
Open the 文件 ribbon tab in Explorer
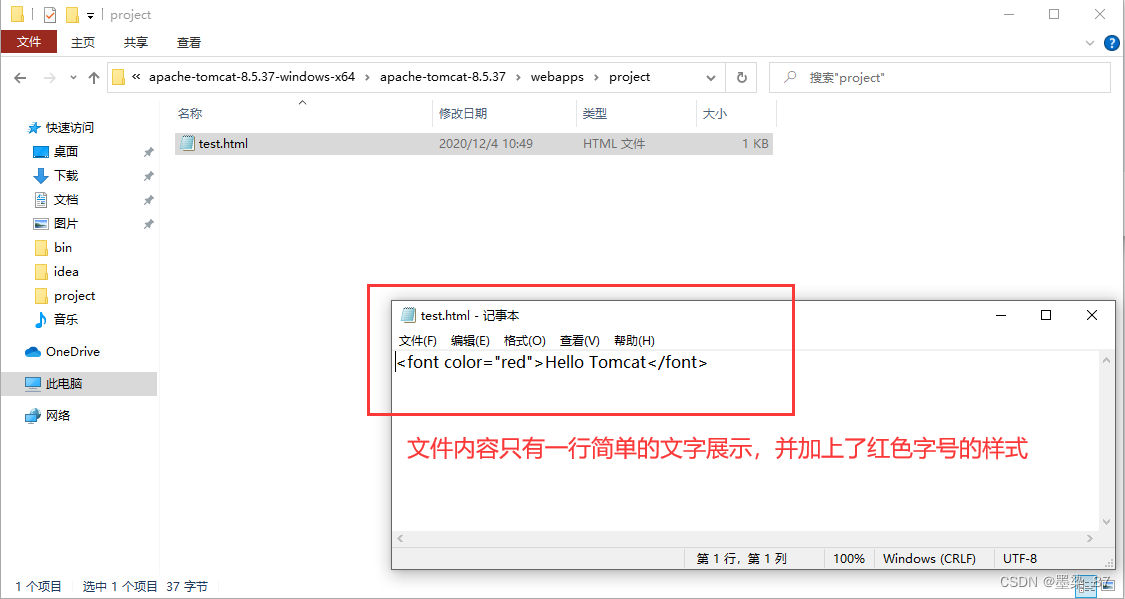coord(29,42)
